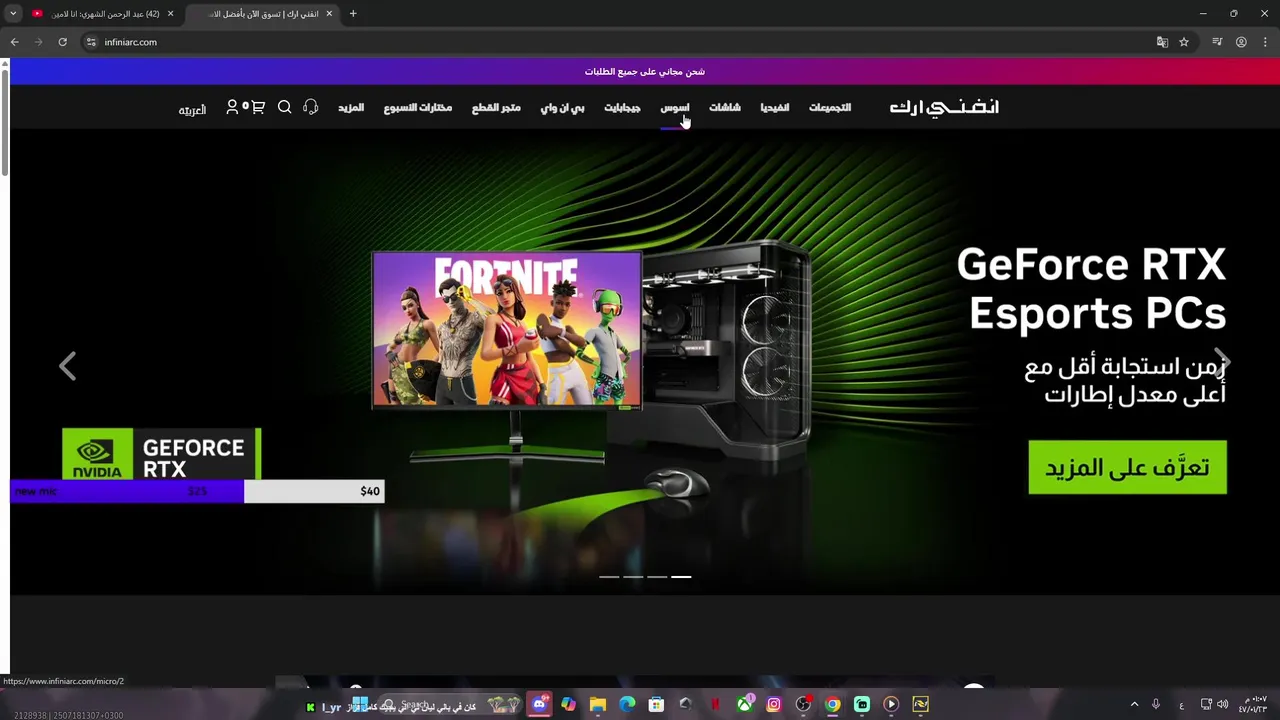Click the free shipping announcement banner
This screenshot has width=1280, height=720.
point(645,71)
